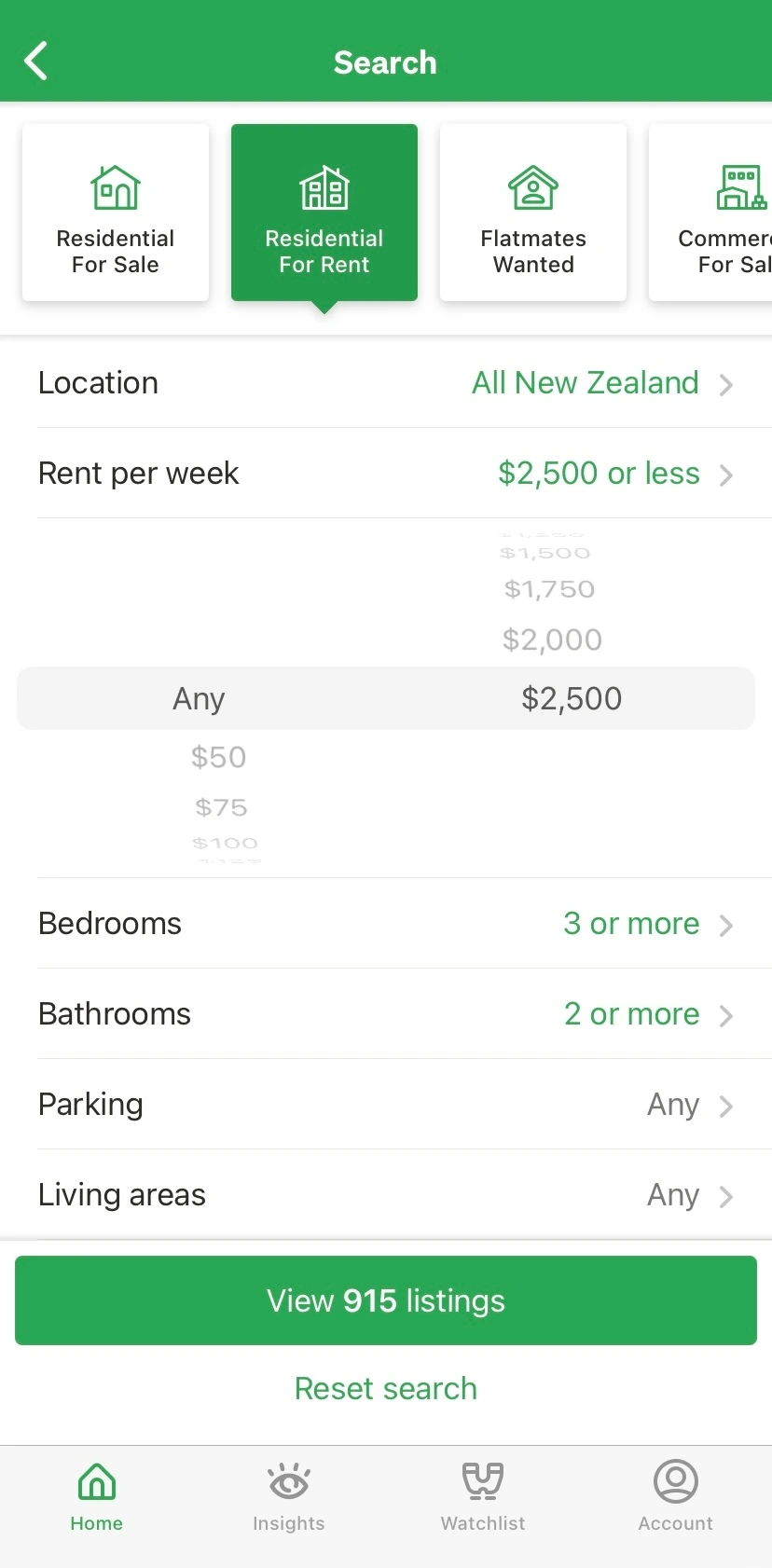Viewport: 772px width, 1568px height.
Task: Collapse the Rent per week picker
Action: [725, 475]
